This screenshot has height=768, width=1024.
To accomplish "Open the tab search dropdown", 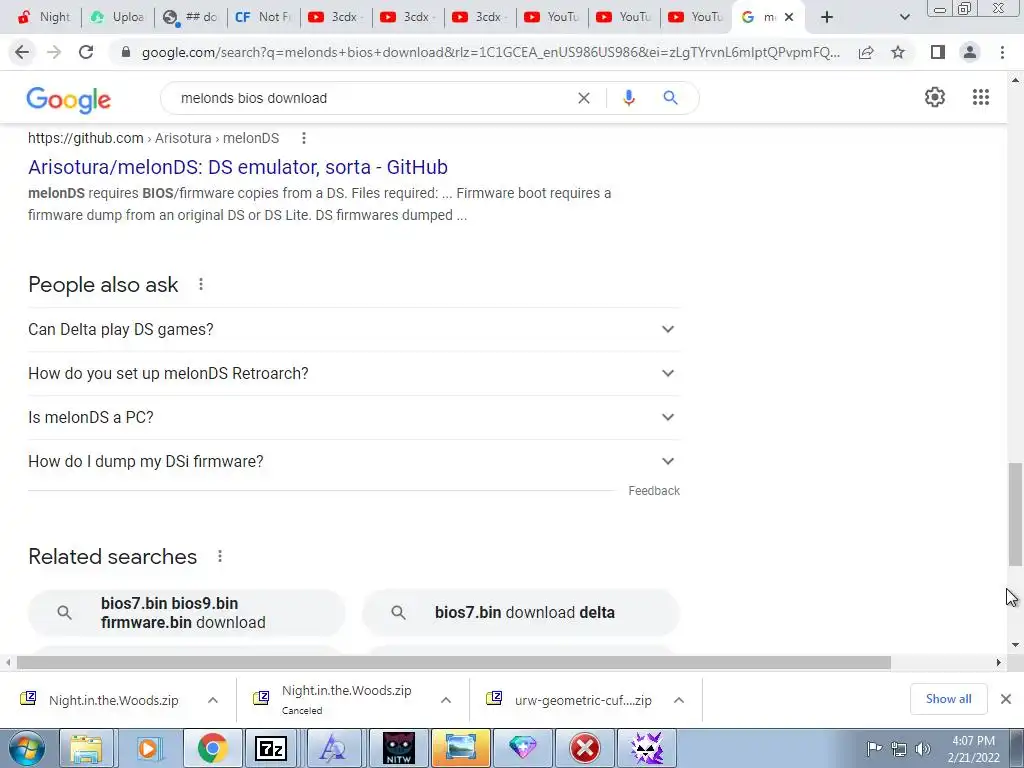I will [x=904, y=17].
